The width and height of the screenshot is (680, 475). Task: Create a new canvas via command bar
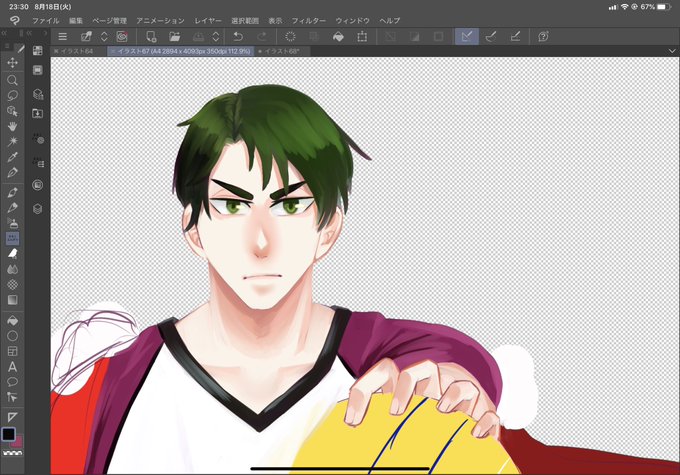click(x=151, y=36)
